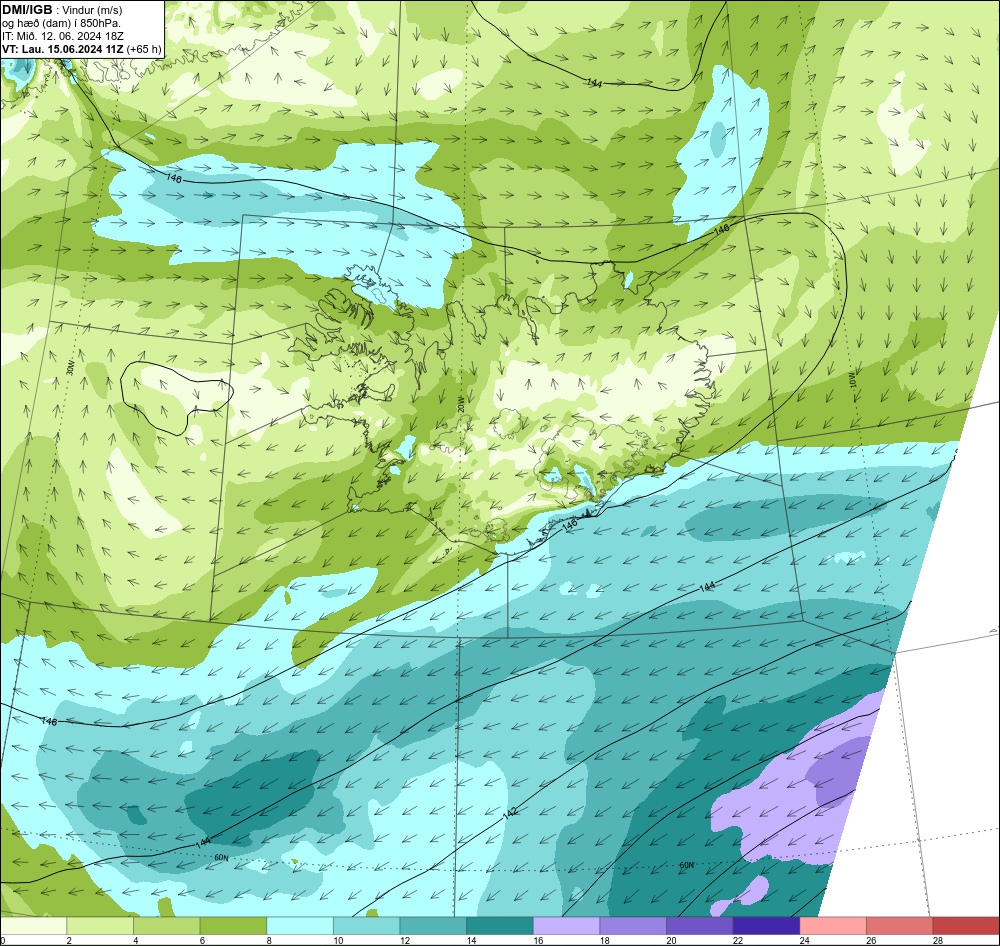
Task: Click the closed height contour west of Iceland
Action: coord(177,397)
